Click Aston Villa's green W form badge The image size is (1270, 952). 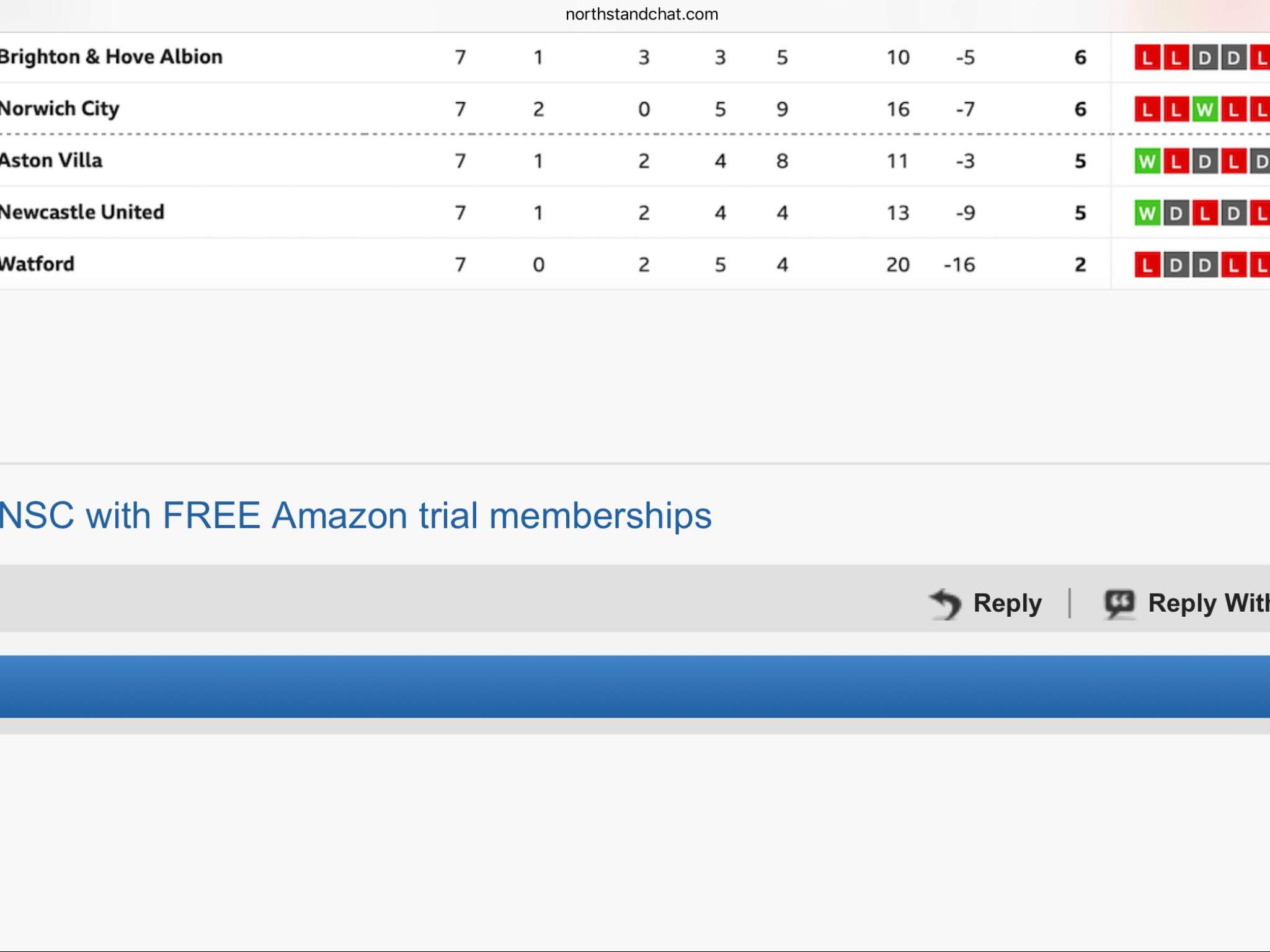point(1147,162)
